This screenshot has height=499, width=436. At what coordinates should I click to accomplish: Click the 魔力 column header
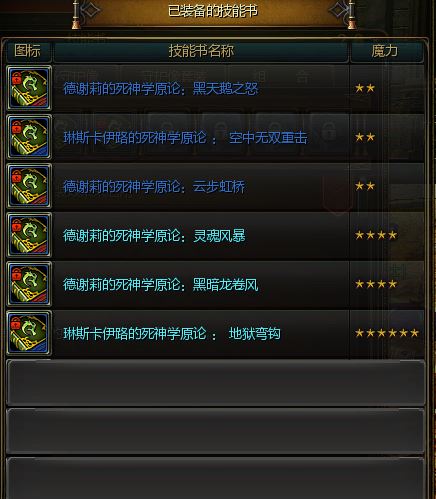[x=384, y=51]
